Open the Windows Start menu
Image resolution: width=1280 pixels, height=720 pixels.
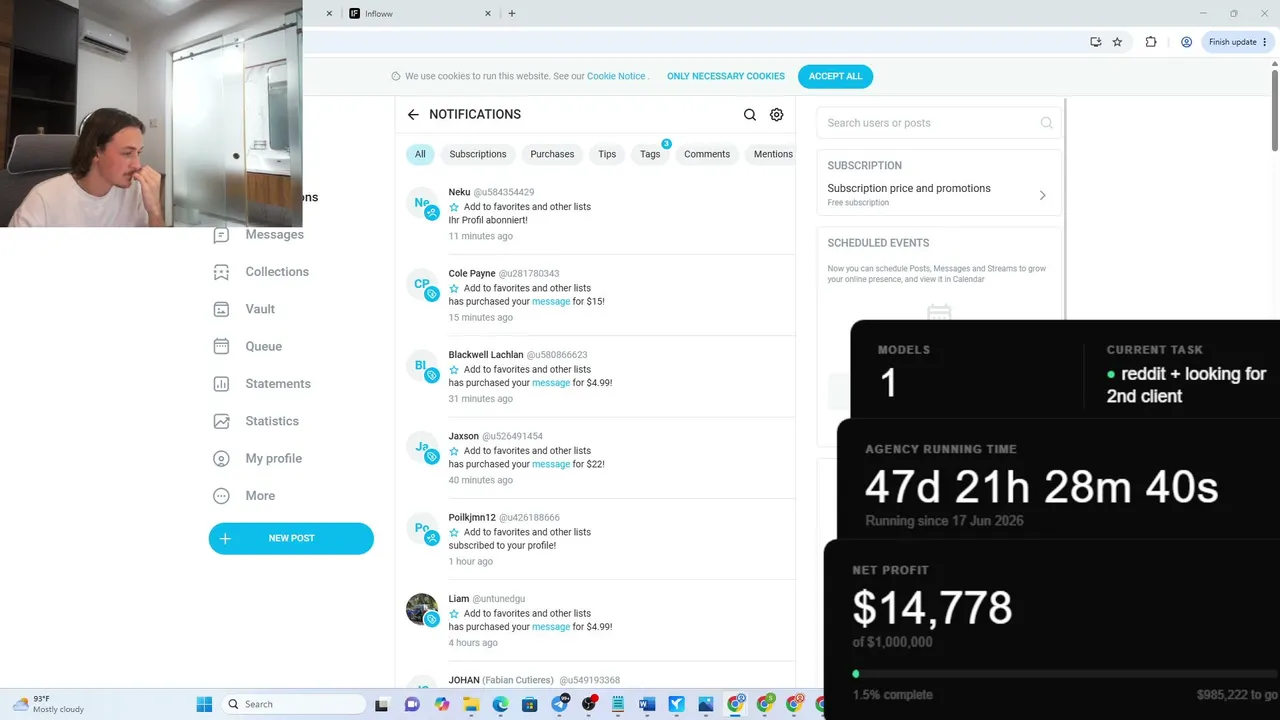tap(204, 704)
